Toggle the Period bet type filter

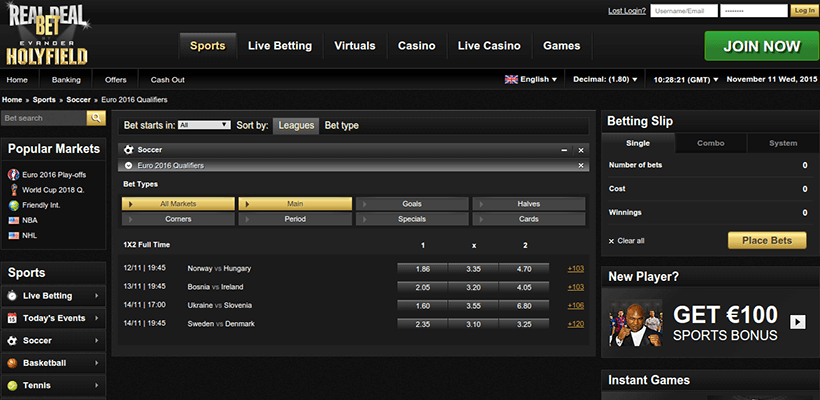click(x=295, y=219)
